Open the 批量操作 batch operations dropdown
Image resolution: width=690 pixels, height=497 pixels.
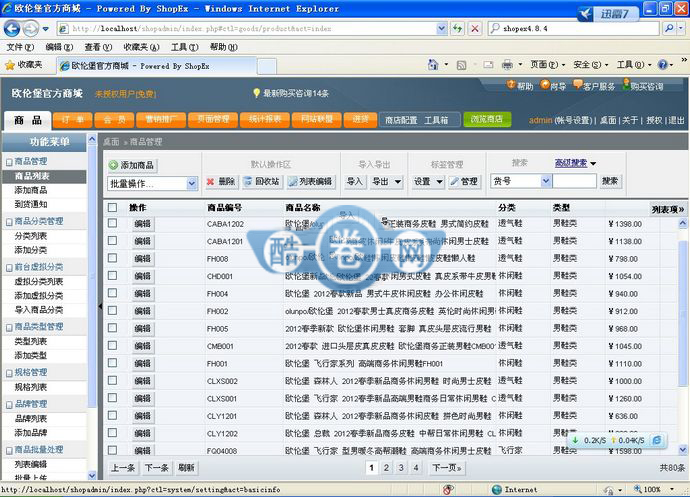pos(152,184)
